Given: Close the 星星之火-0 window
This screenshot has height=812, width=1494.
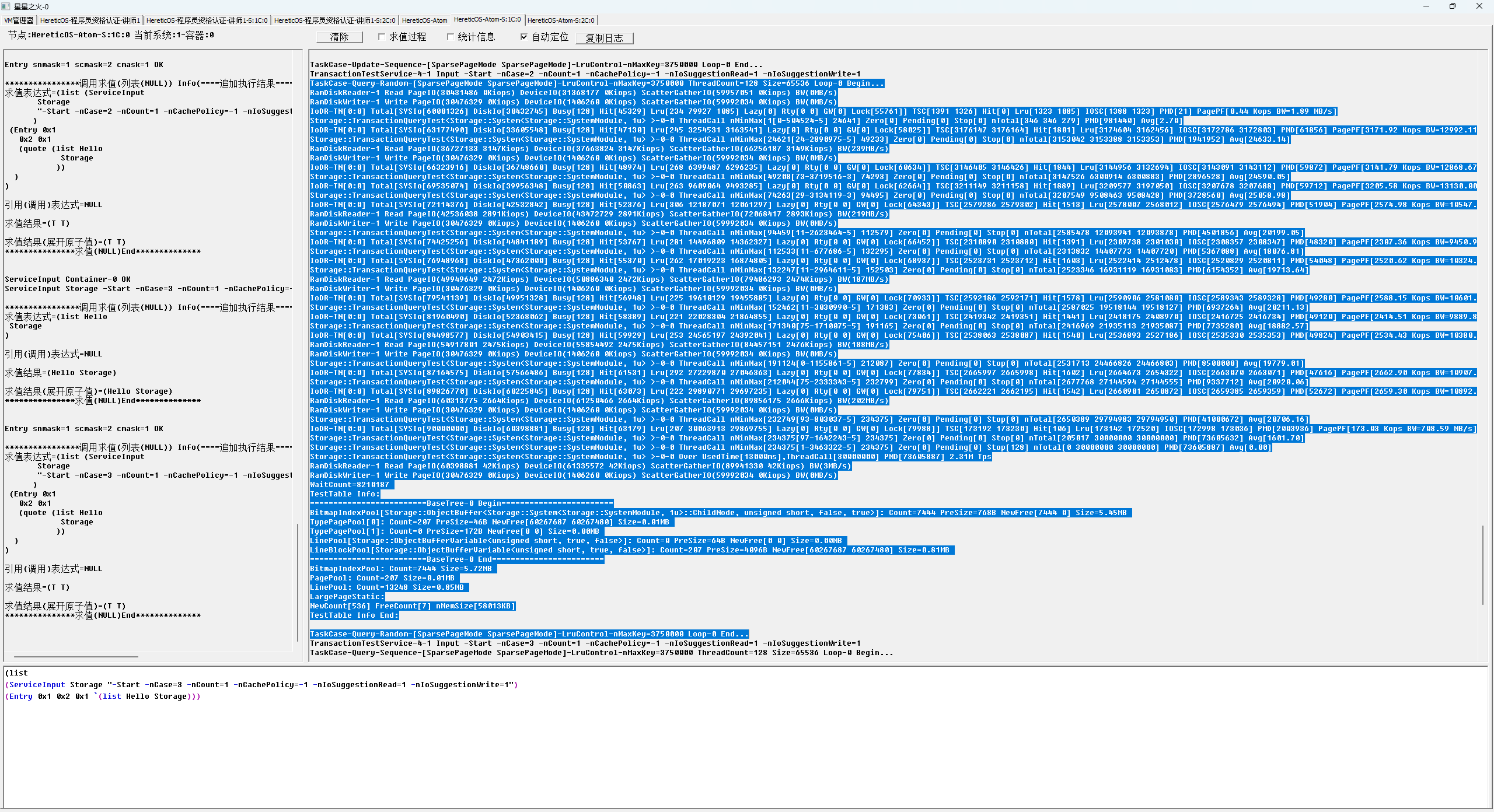Looking at the screenshot, I should pyautogui.click(x=1479, y=6).
